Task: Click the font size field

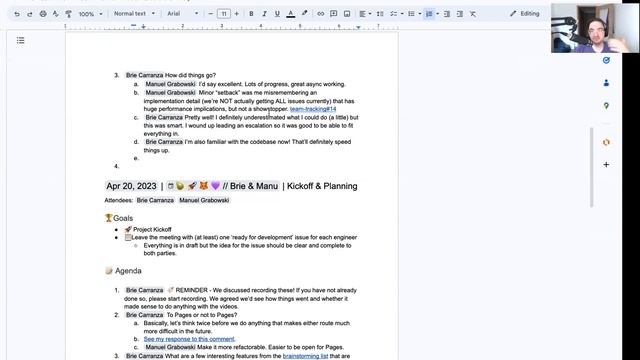Action: [x=224, y=14]
